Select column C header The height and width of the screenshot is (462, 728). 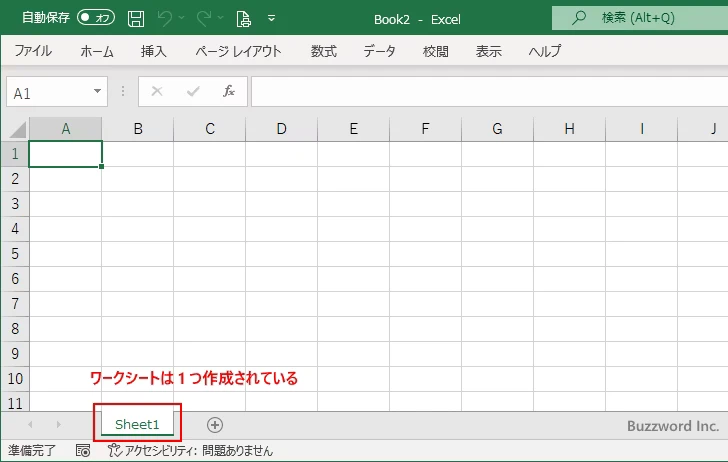210,129
